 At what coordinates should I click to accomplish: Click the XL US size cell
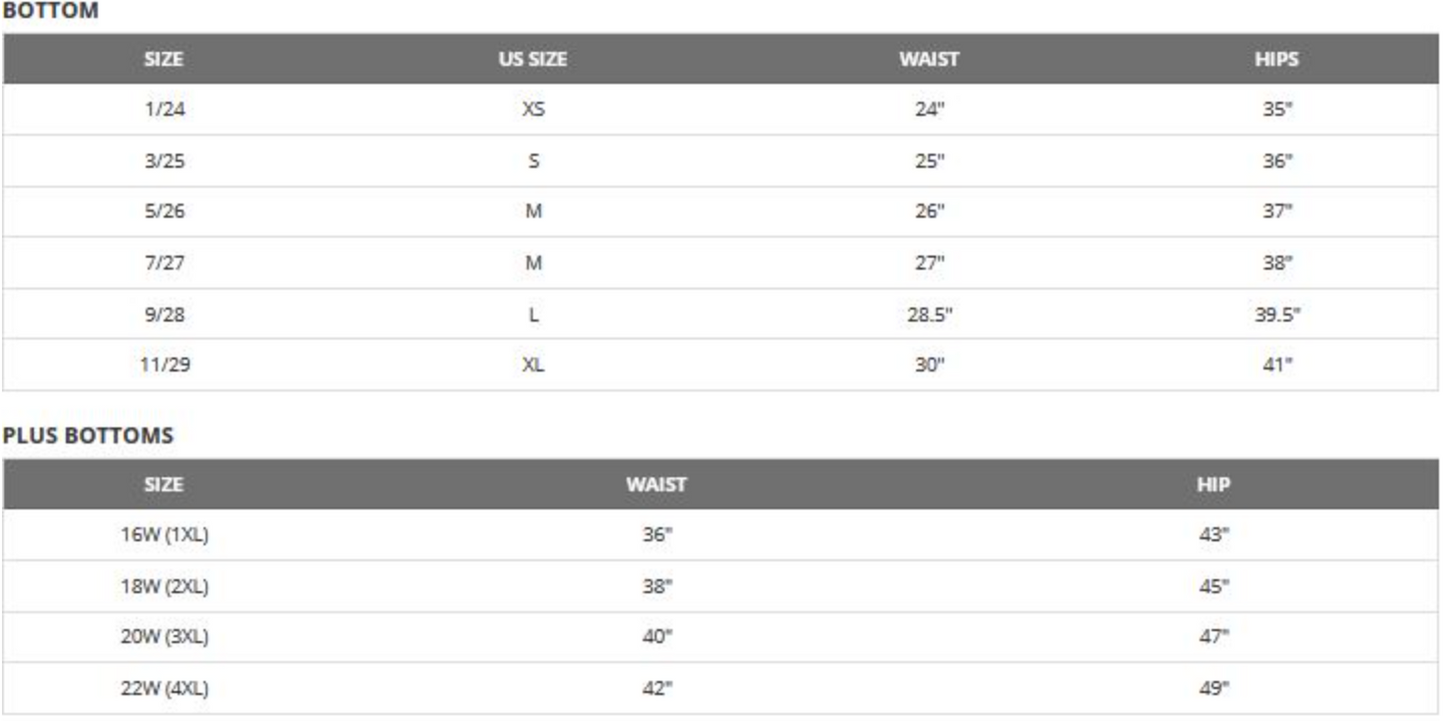coord(533,365)
